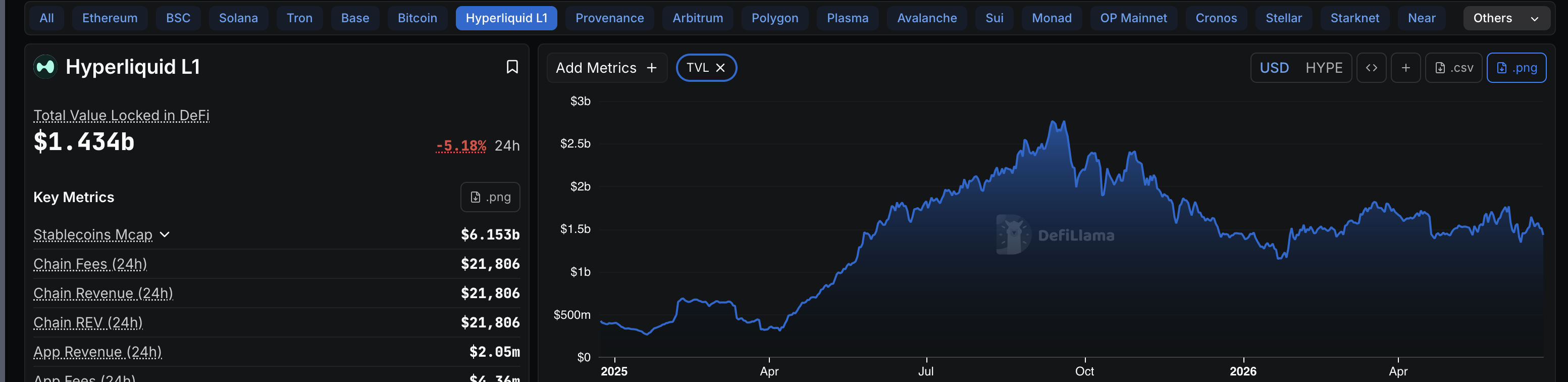Select the Sui chain tab

(994, 18)
